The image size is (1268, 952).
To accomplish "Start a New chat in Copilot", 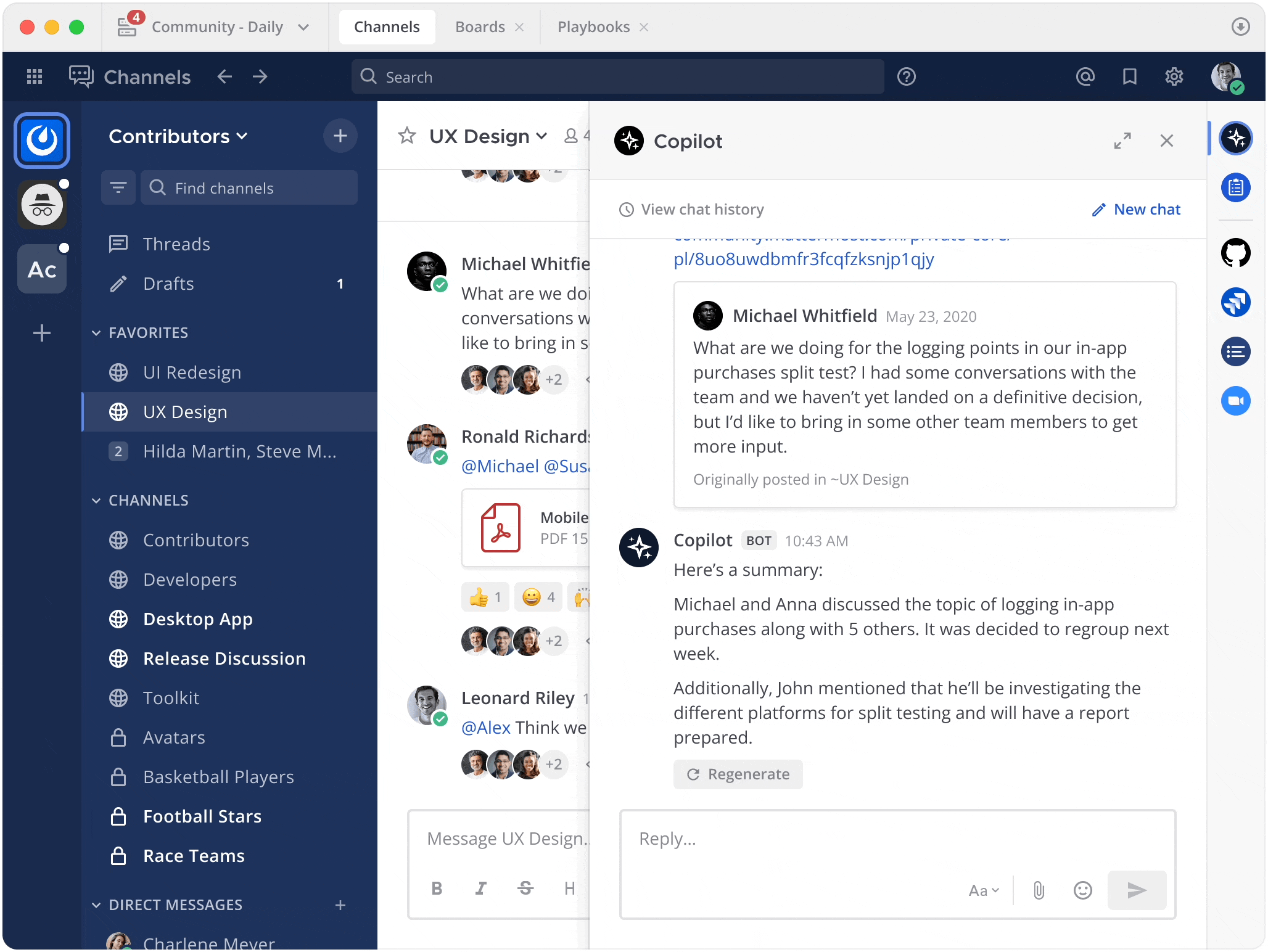I will [x=1137, y=209].
